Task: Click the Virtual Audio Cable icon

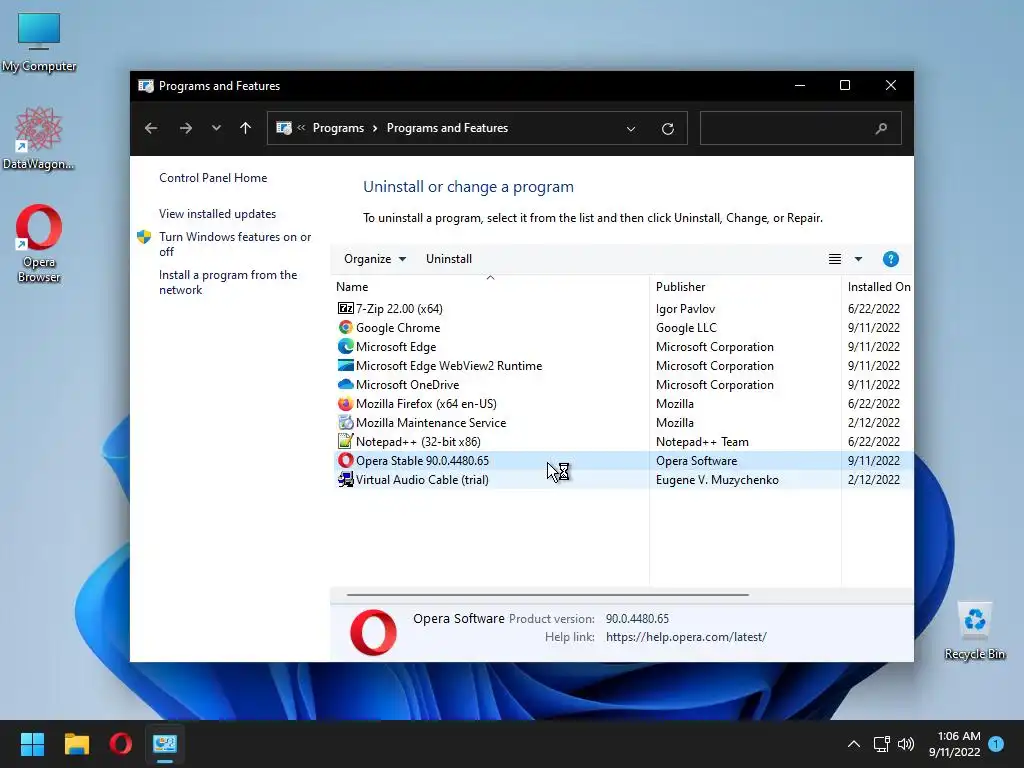Action: pyautogui.click(x=345, y=479)
